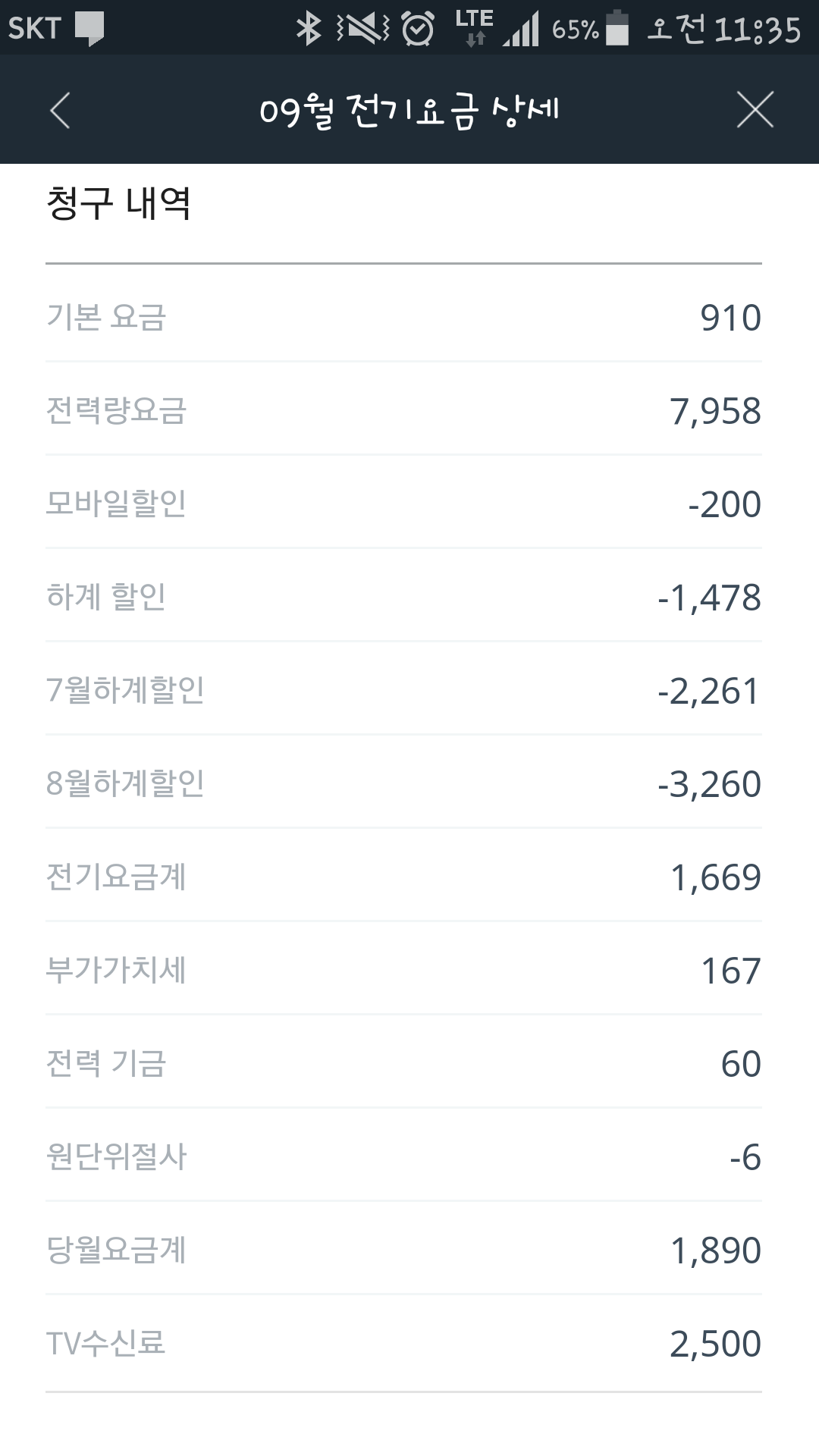This screenshot has width=819, height=1456.
Task: Tap the vibrate mode status icon
Action: 363,29
